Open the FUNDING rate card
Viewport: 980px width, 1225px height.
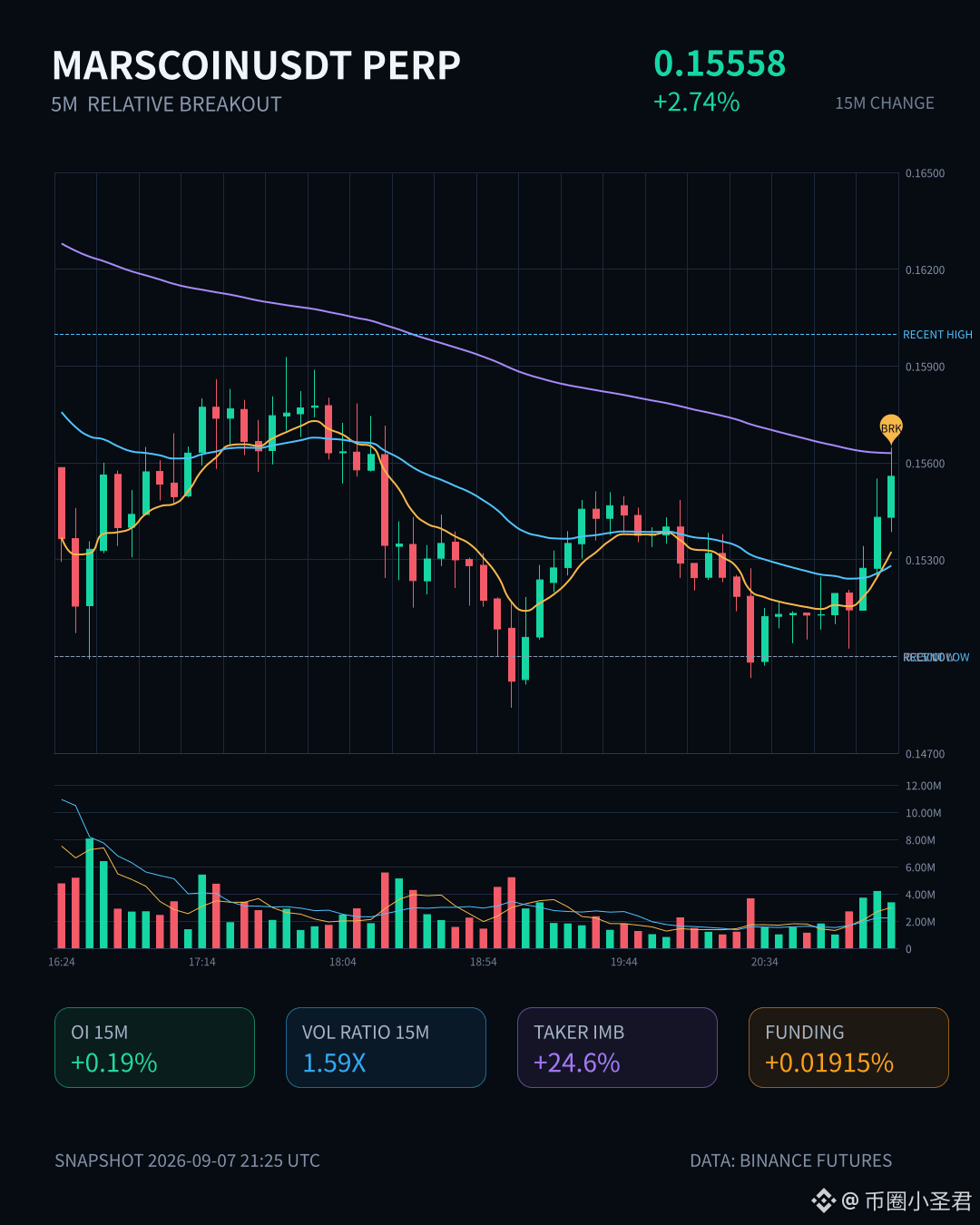tap(848, 1047)
